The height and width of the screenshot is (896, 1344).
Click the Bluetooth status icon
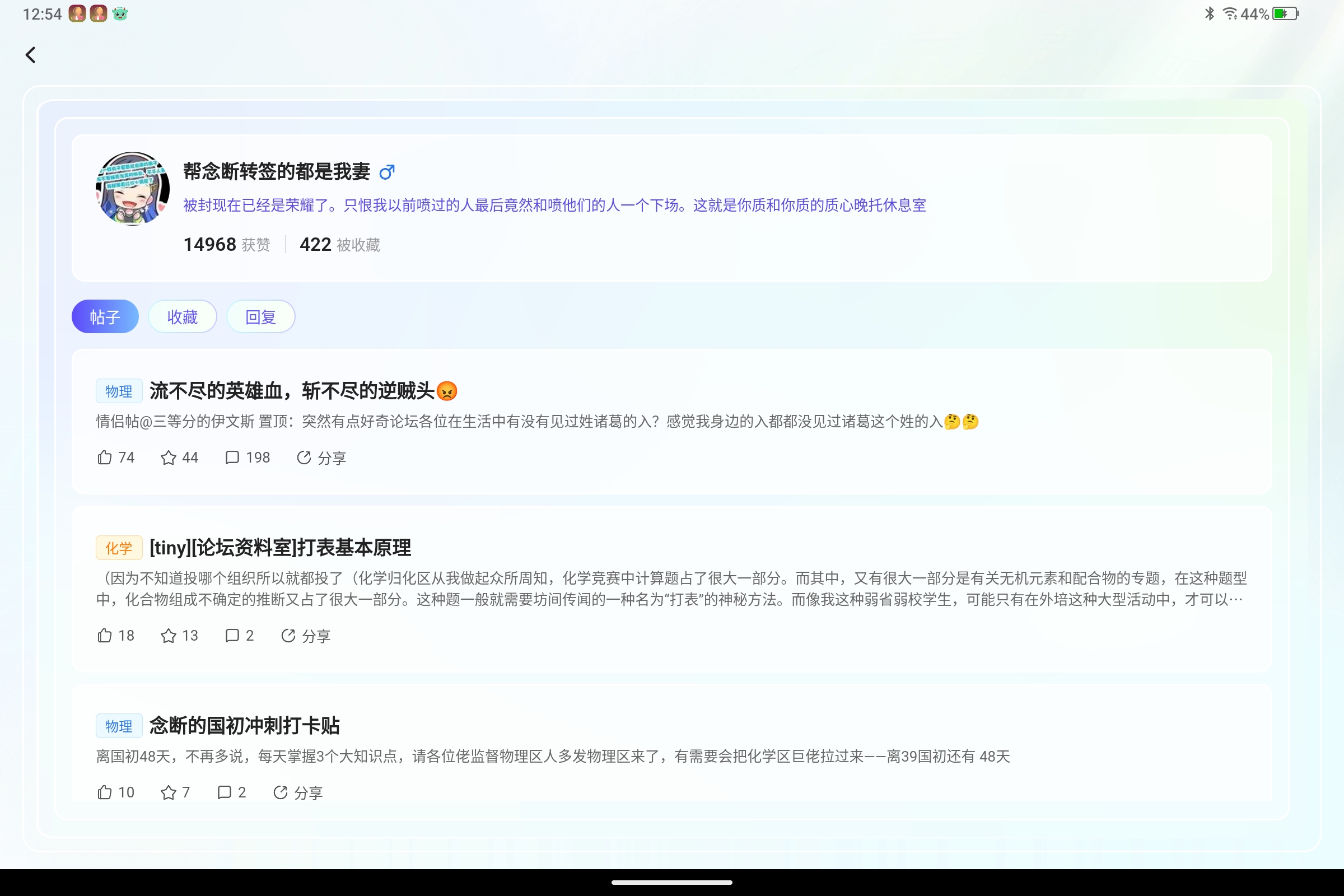pyautogui.click(x=1209, y=13)
